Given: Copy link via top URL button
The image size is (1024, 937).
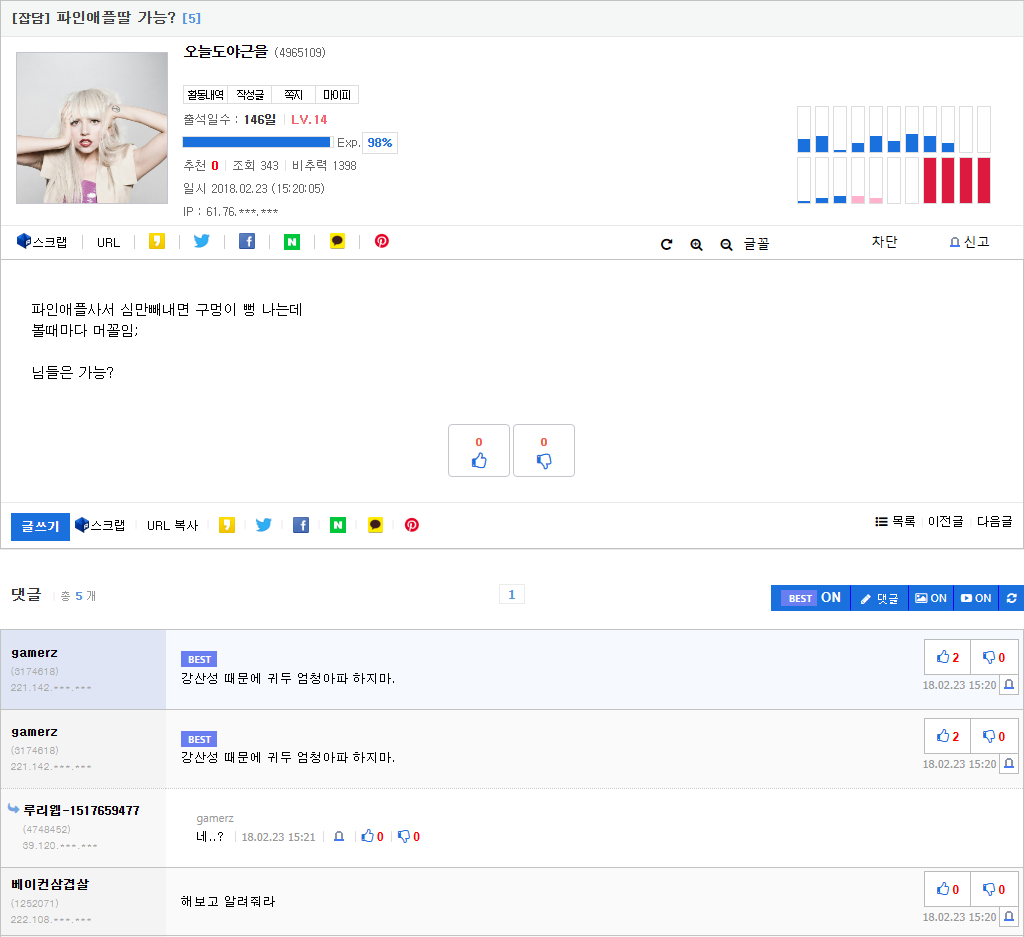Looking at the screenshot, I should (x=108, y=242).
